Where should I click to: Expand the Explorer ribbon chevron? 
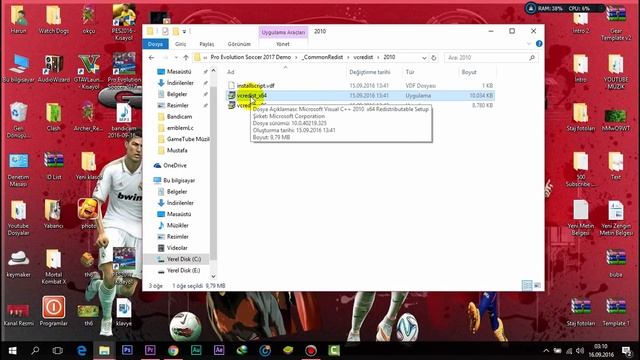pyautogui.click(x=529, y=44)
